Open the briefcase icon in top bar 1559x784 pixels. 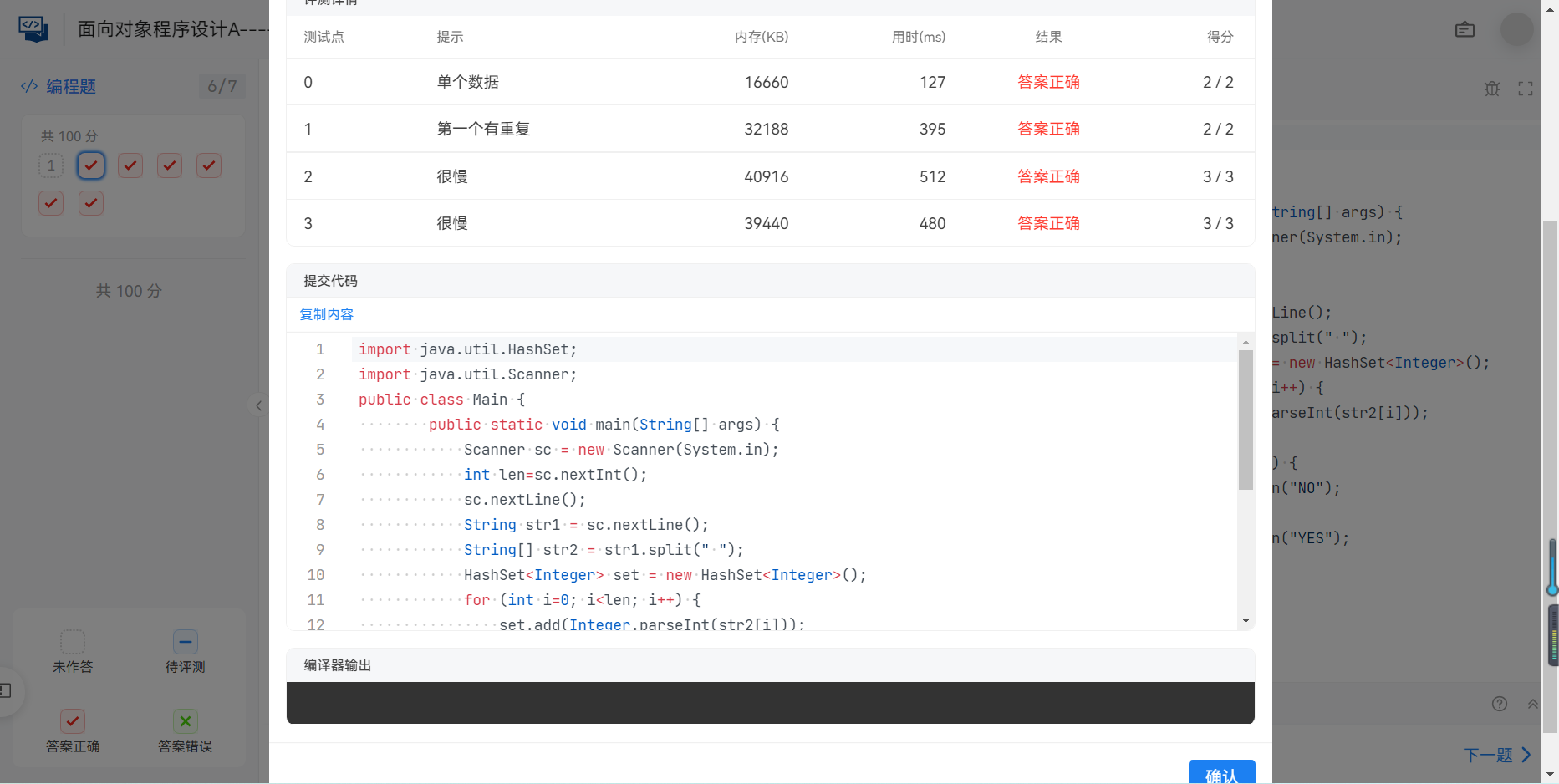pyautogui.click(x=1465, y=29)
